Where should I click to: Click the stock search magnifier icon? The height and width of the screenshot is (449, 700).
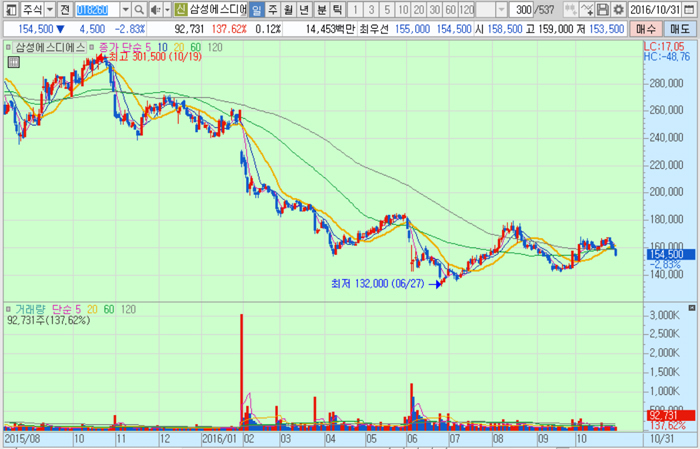point(139,9)
